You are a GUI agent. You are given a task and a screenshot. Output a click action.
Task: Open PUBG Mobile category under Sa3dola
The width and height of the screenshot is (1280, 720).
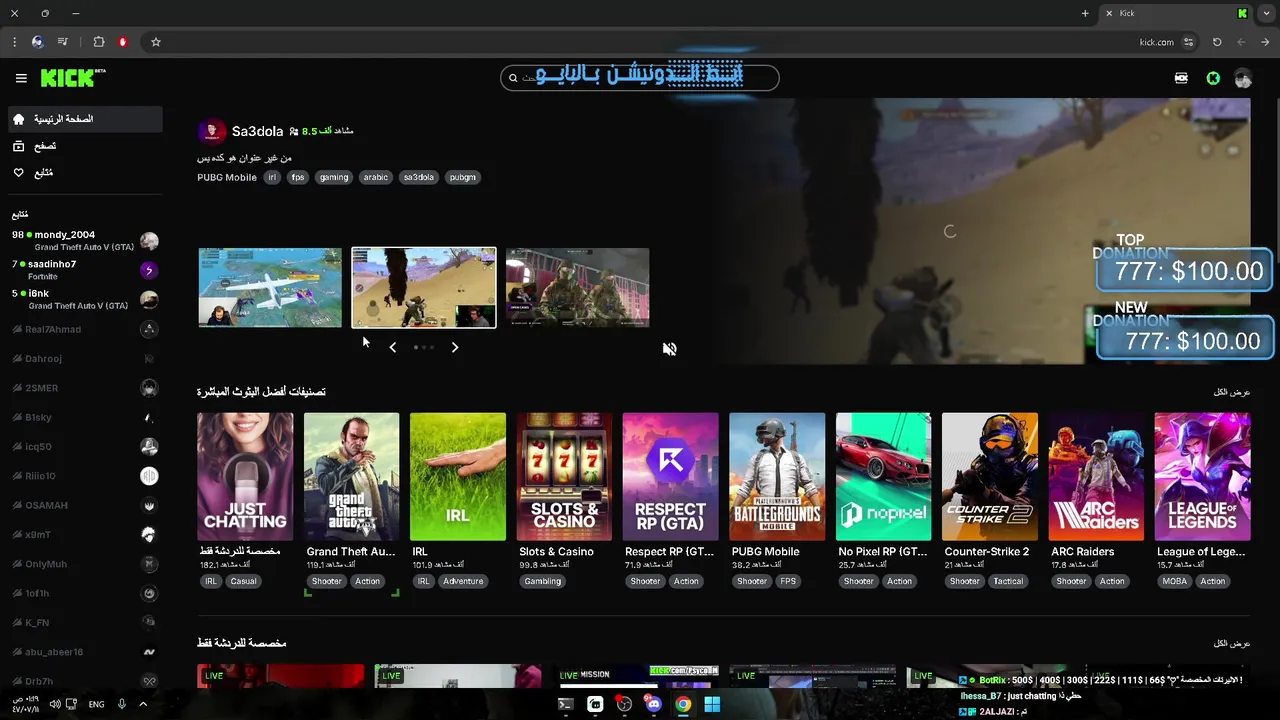[227, 177]
